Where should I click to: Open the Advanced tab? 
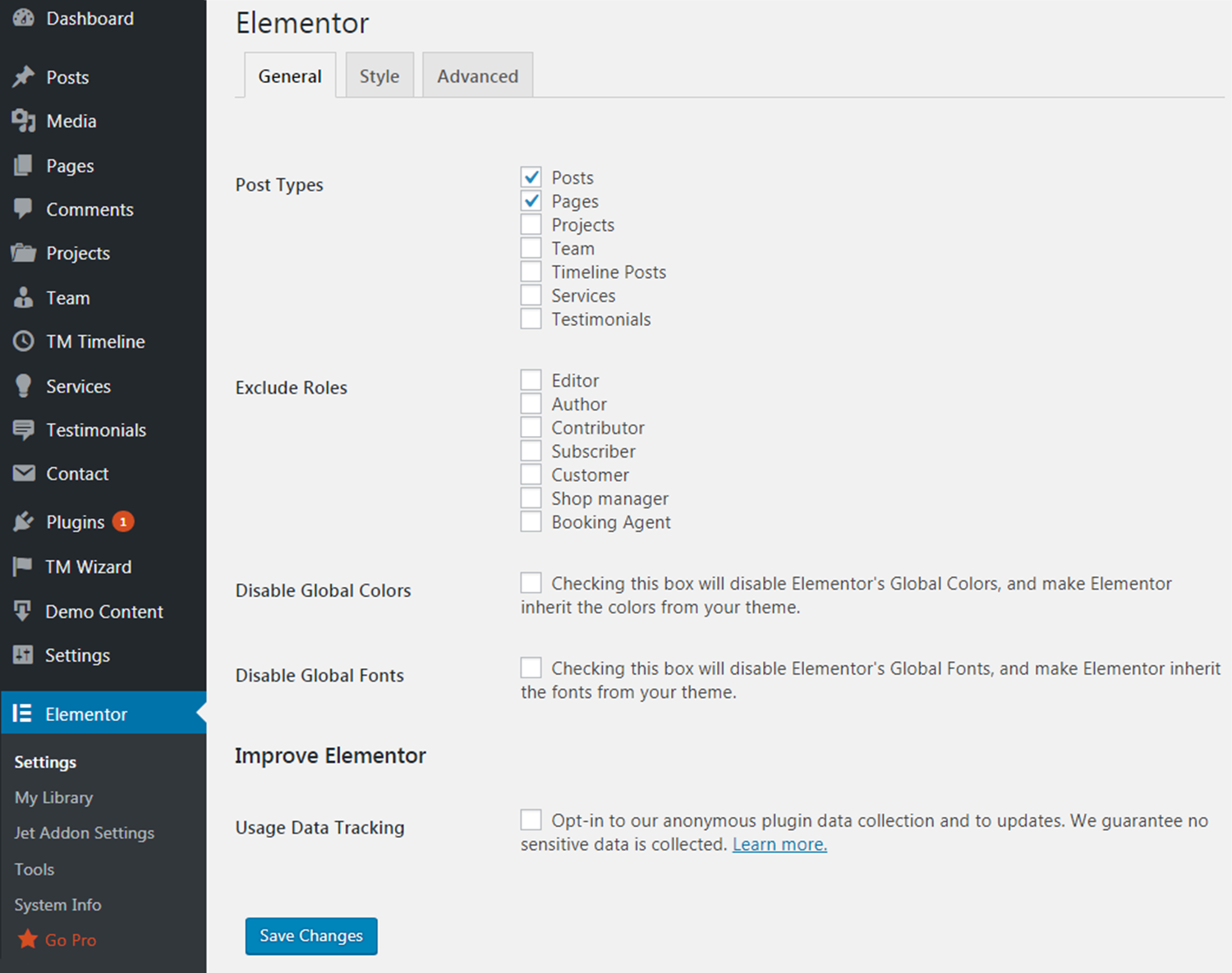(x=477, y=76)
